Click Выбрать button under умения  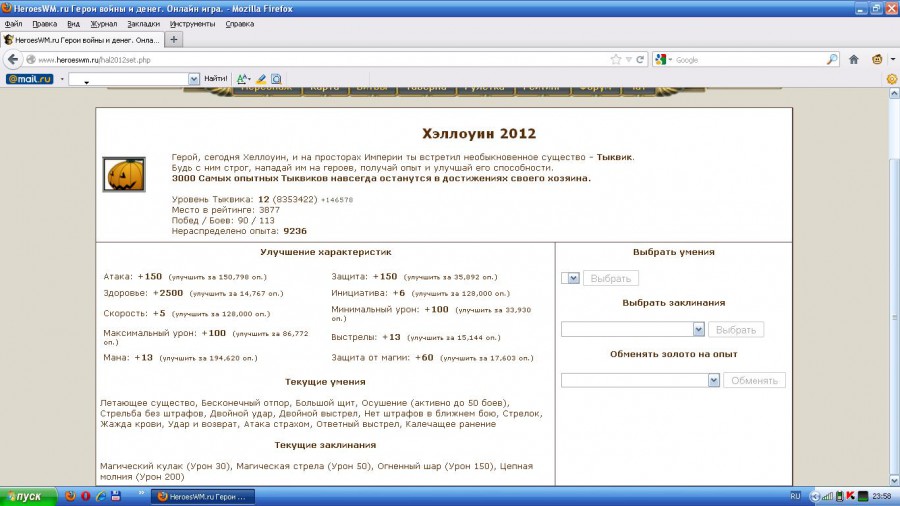click(x=611, y=278)
